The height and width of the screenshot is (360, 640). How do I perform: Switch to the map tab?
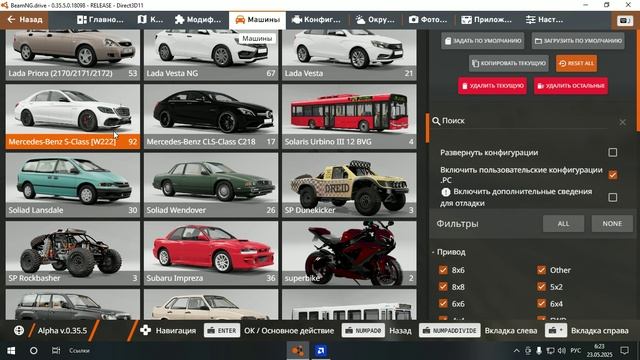tap(150, 20)
